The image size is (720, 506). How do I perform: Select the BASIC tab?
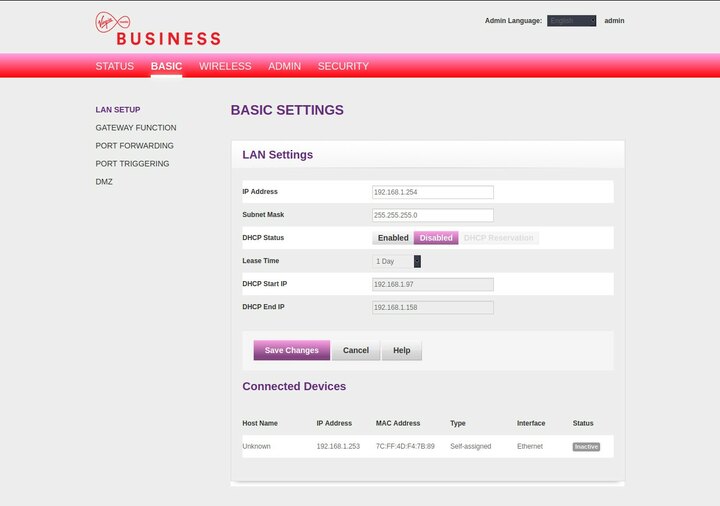(166, 66)
